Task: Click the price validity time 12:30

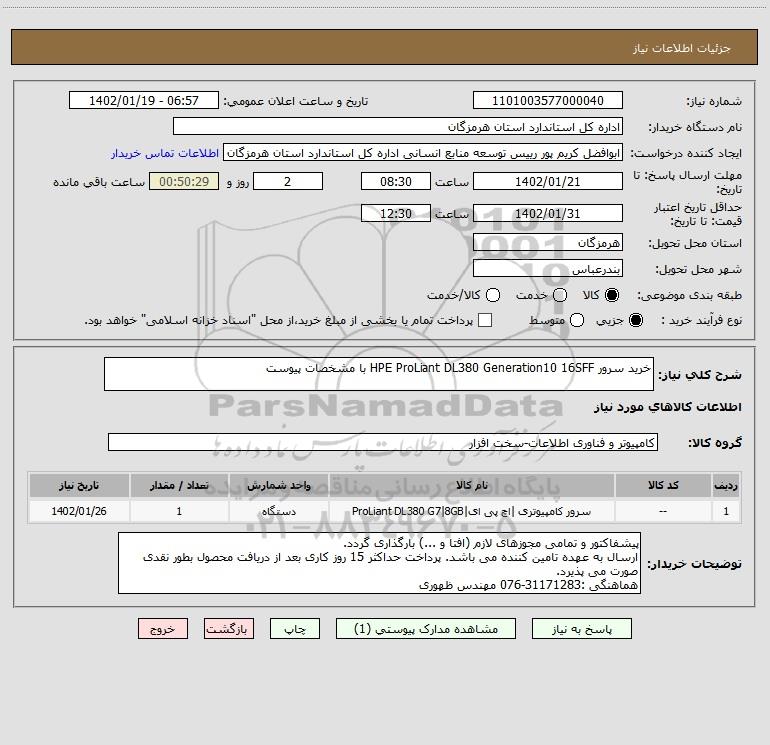Action: click(396, 213)
